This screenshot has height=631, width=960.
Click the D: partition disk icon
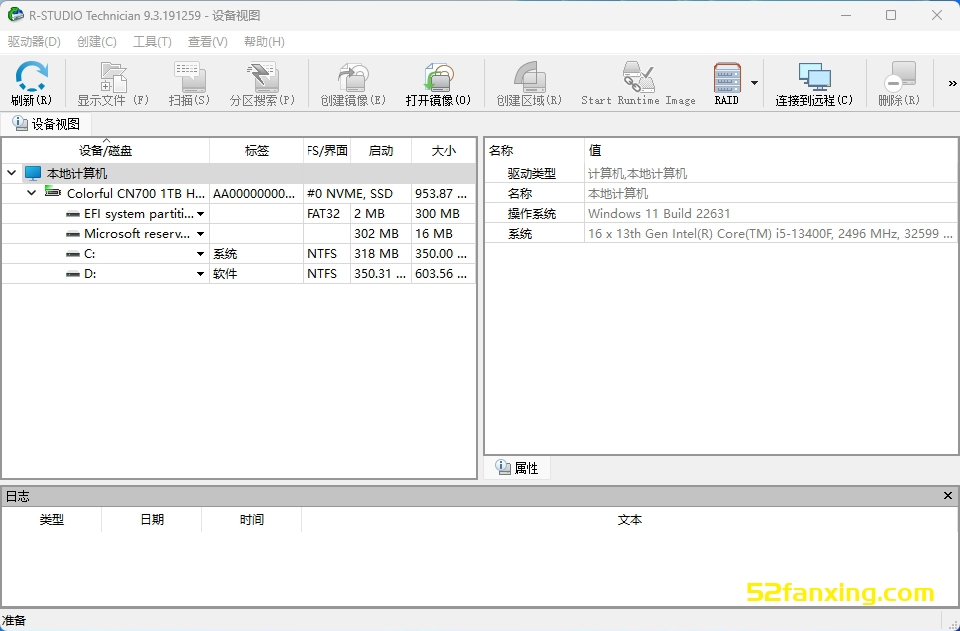tap(73, 275)
